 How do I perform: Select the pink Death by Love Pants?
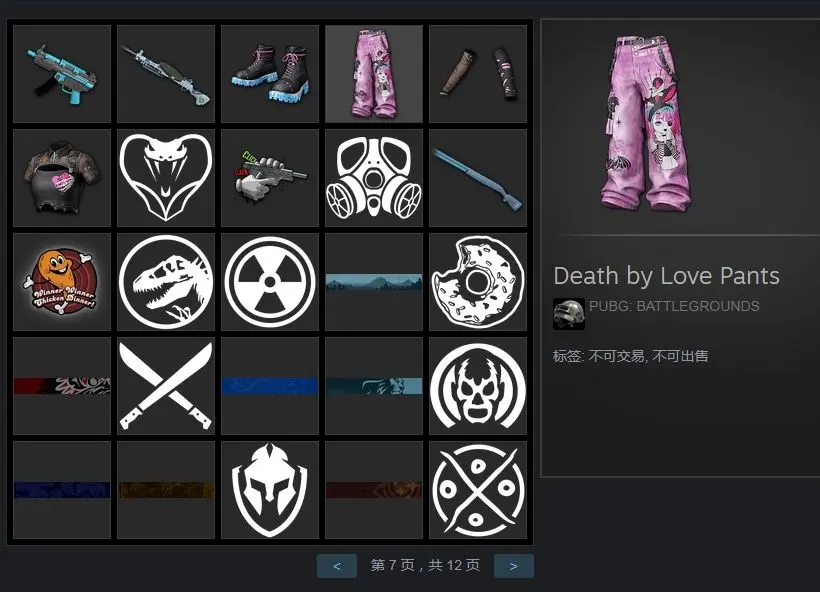pos(374,74)
